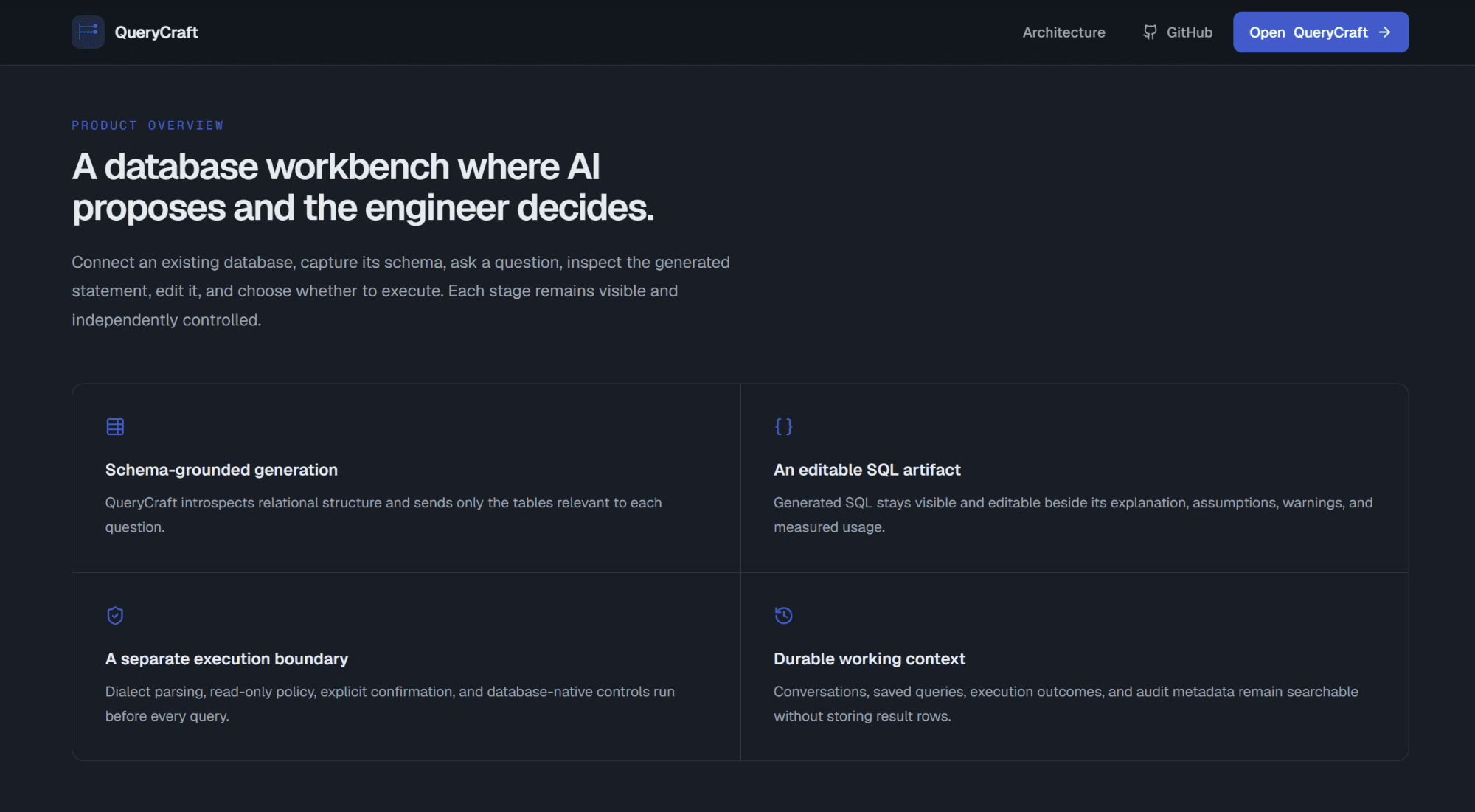Click the arrow icon in Open QueryCraft

1384,32
